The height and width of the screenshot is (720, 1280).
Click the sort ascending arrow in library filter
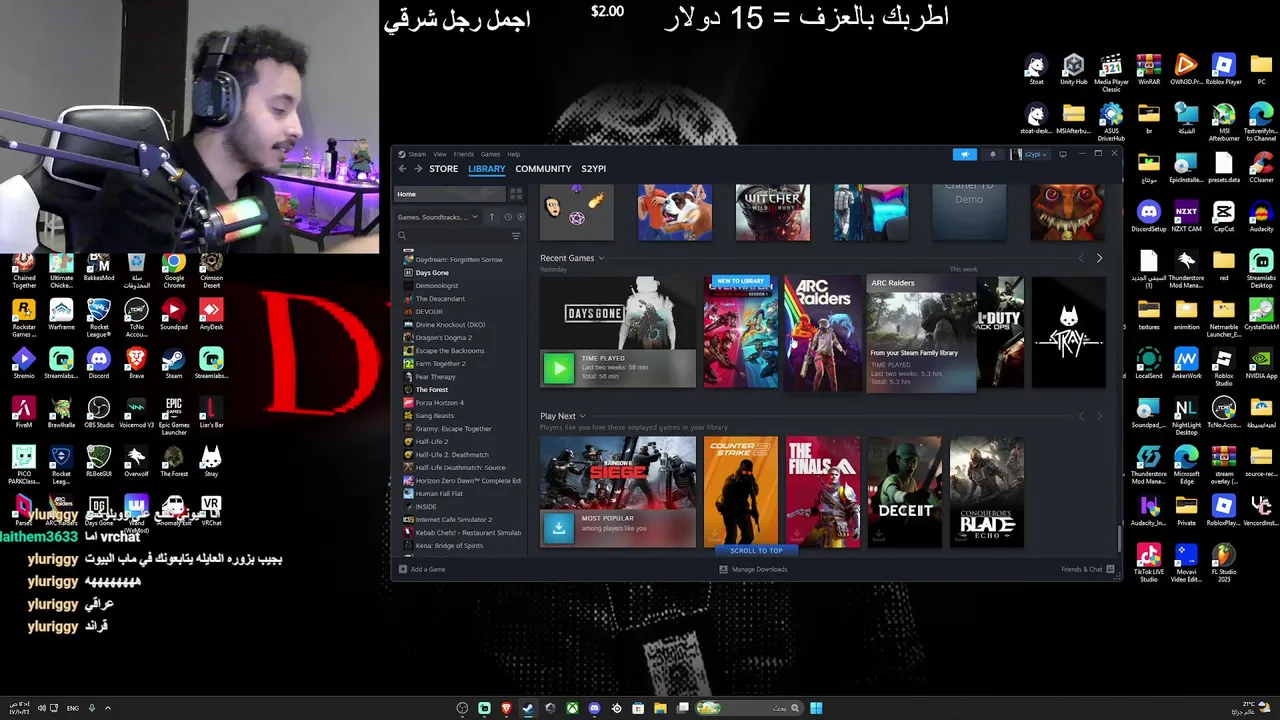(491, 217)
